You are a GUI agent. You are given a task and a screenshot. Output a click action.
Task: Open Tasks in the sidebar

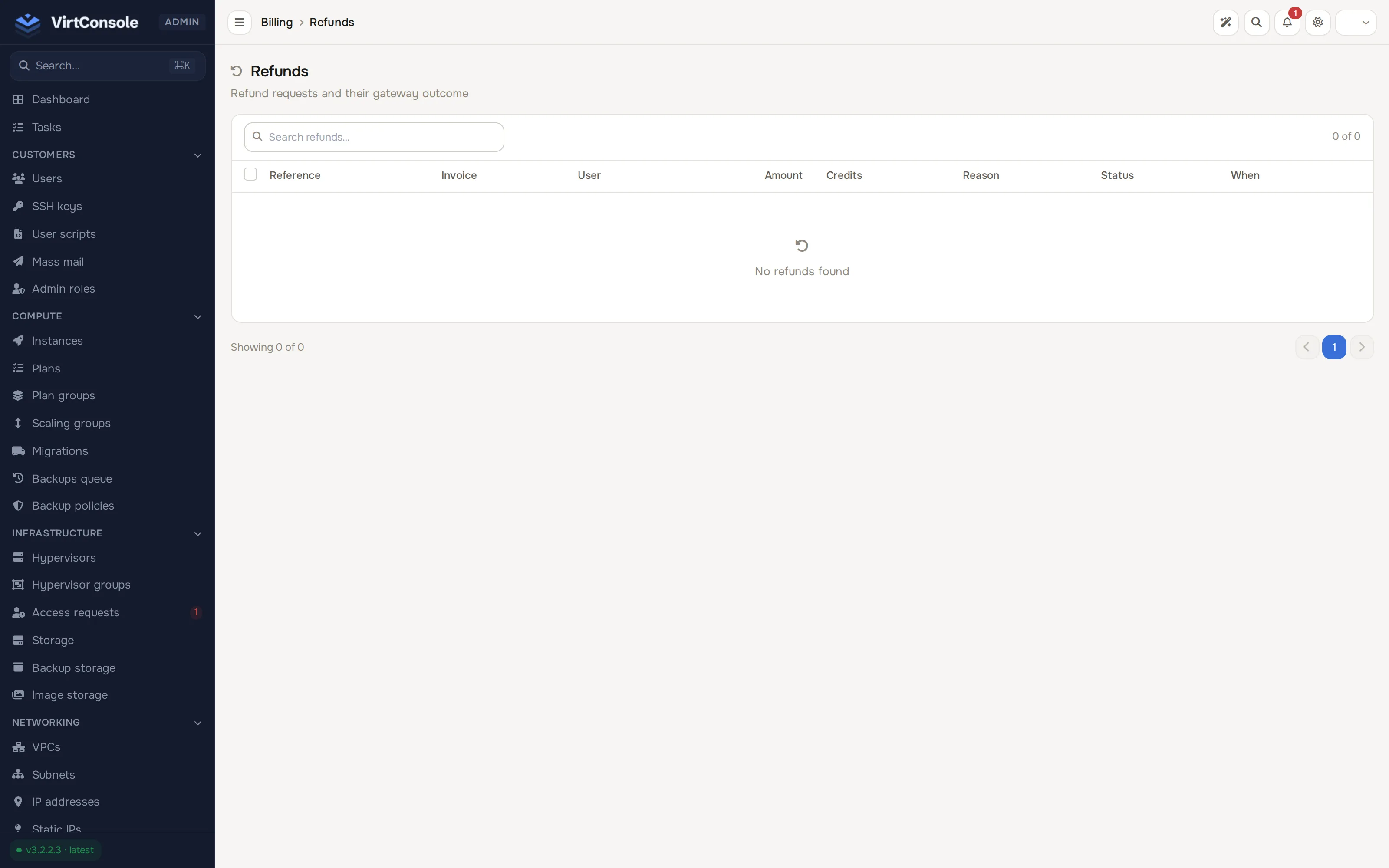107,127
